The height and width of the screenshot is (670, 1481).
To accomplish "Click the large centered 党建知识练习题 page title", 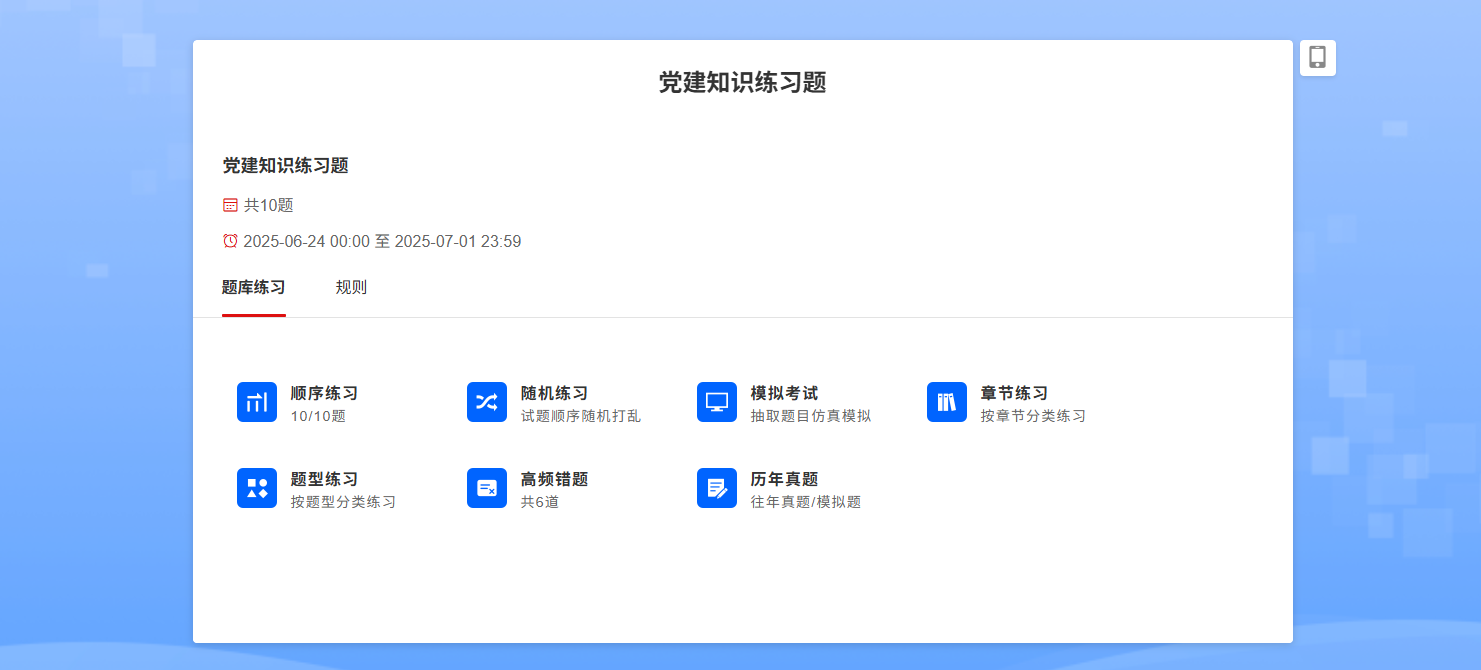I will tap(742, 83).
